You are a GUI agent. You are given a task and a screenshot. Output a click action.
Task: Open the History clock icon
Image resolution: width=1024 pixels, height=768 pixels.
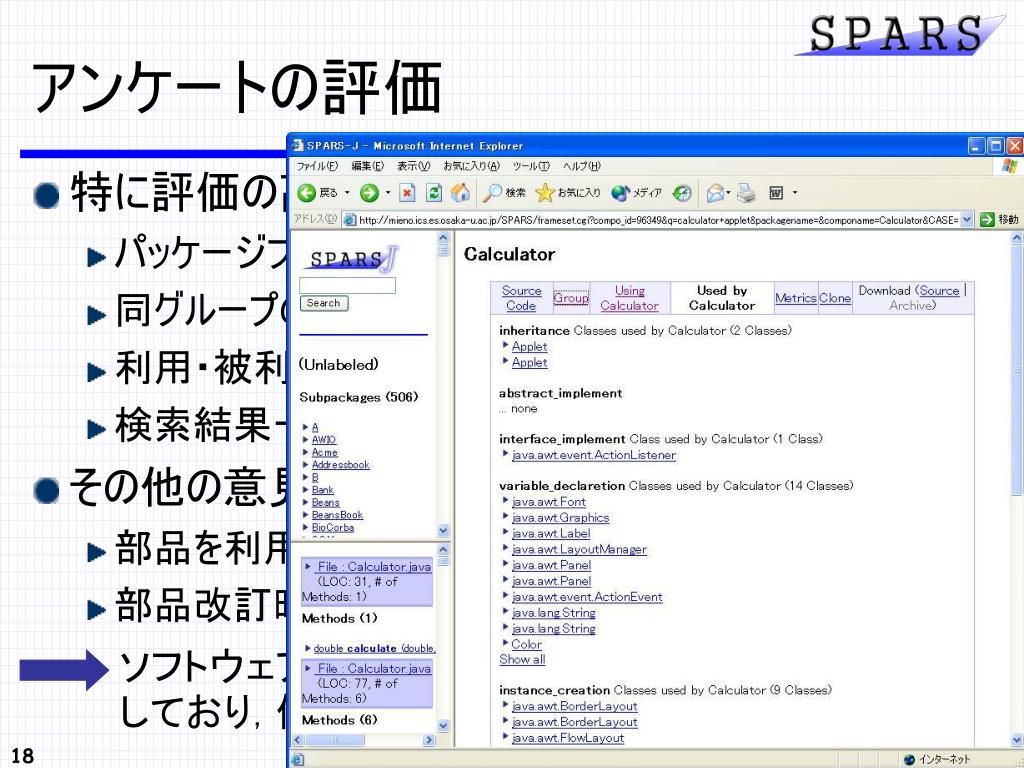(682, 193)
